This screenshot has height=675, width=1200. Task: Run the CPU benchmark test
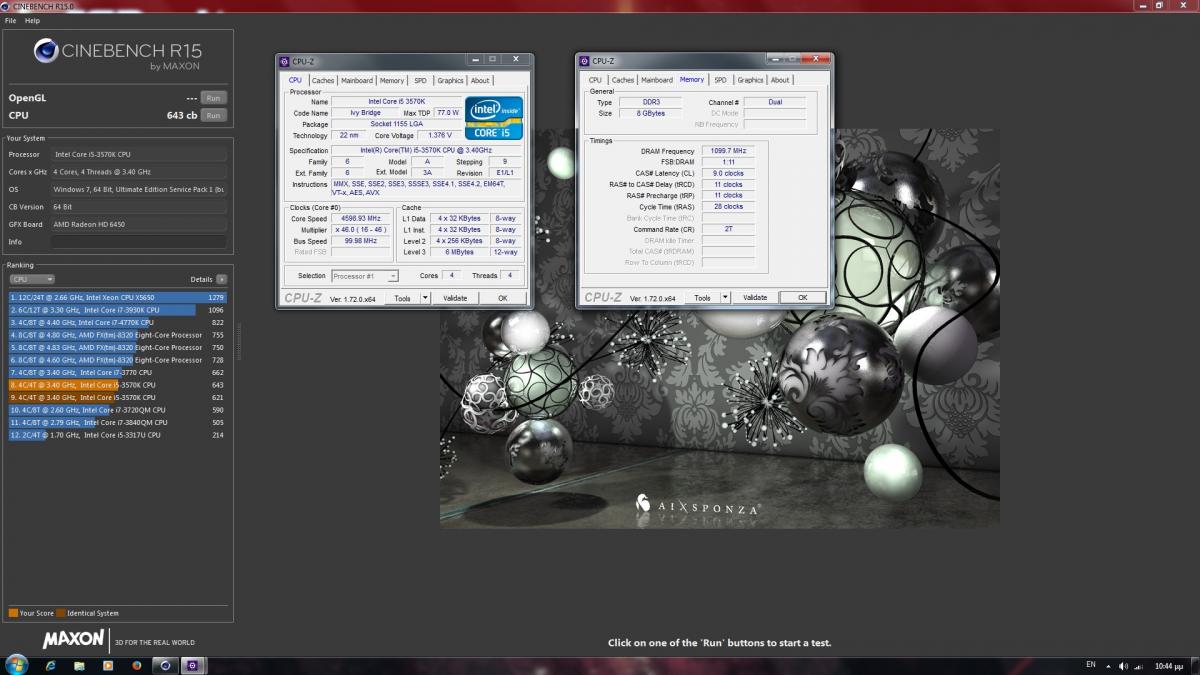click(x=213, y=115)
